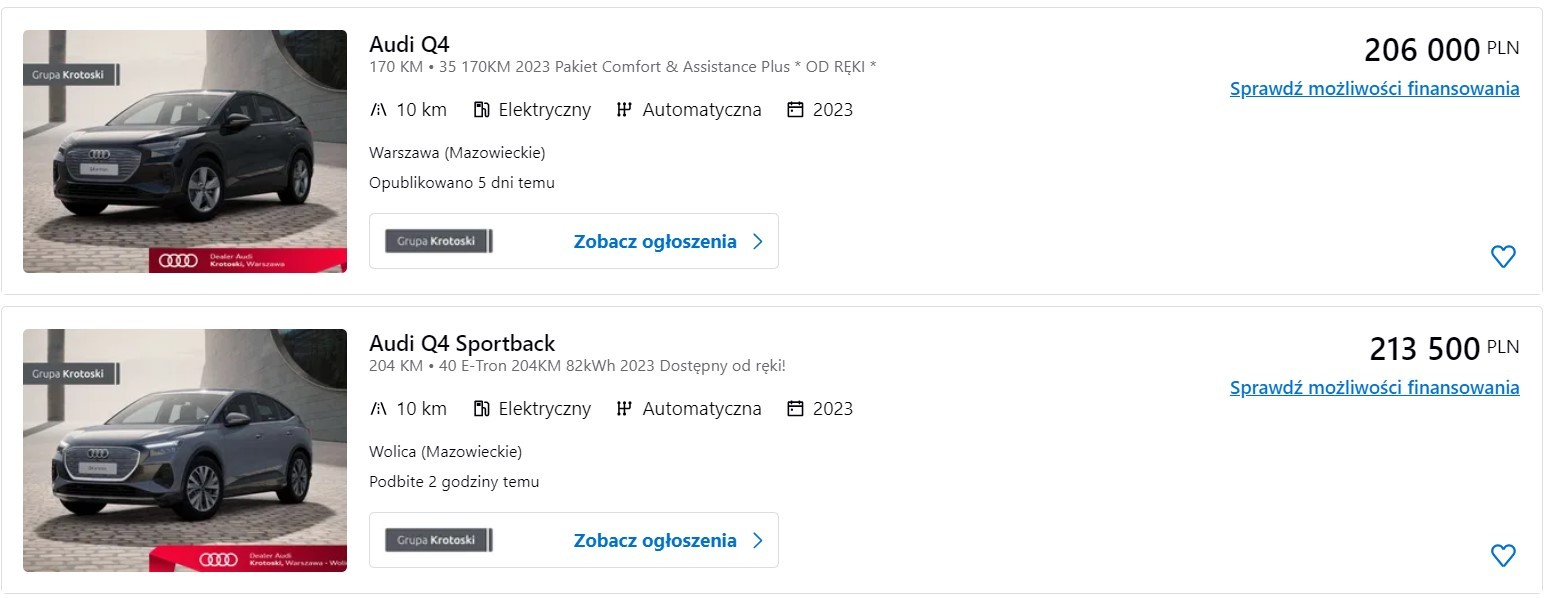
Task: Click the Grupa Krotoski dealer logo on Audi Q4
Action: (437, 240)
